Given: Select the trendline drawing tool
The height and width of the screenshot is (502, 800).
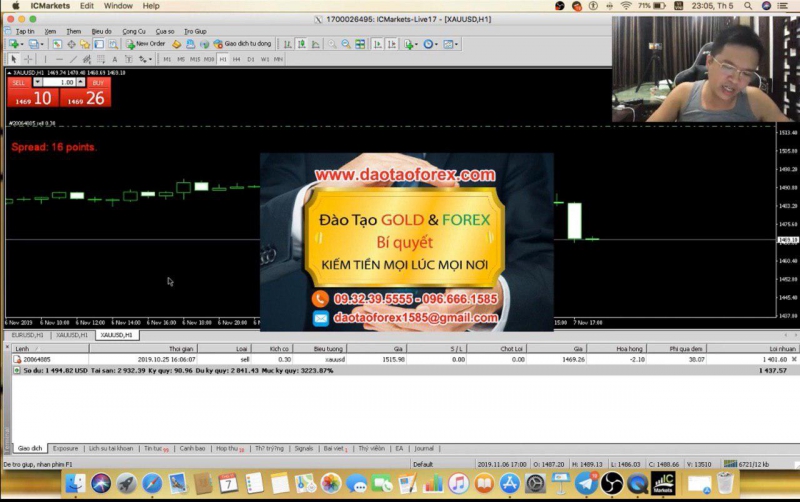Looking at the screenshot, I should (x=73, y=59).
